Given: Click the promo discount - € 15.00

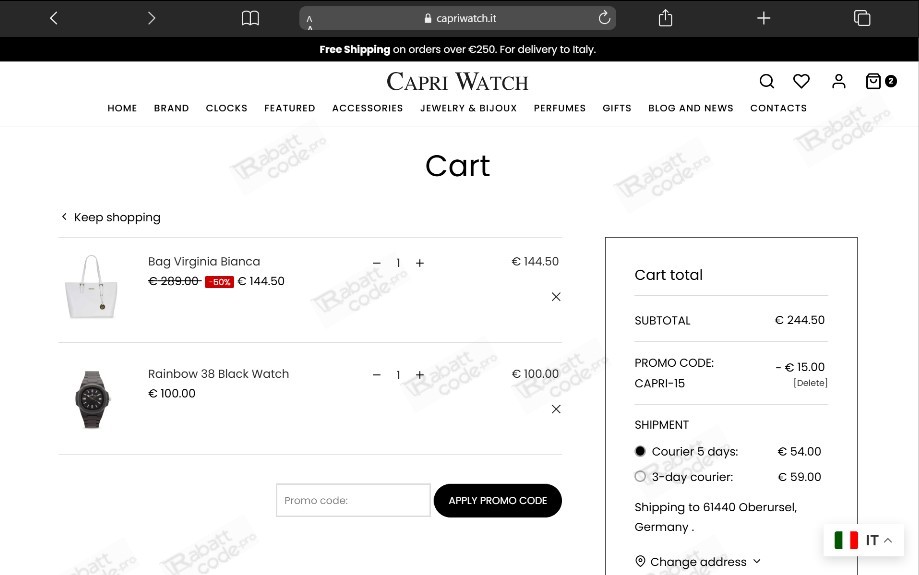Looking at the screenshot, I should (800, 367).
